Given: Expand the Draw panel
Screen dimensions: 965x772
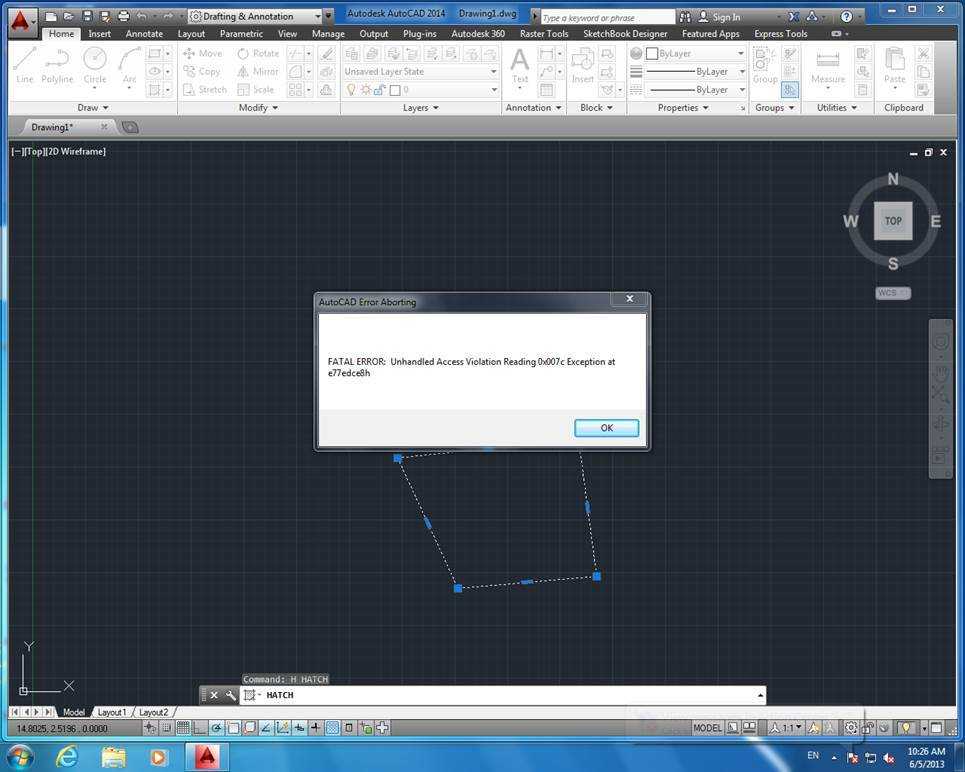Looking at the screenshot, I should (93, 108).
